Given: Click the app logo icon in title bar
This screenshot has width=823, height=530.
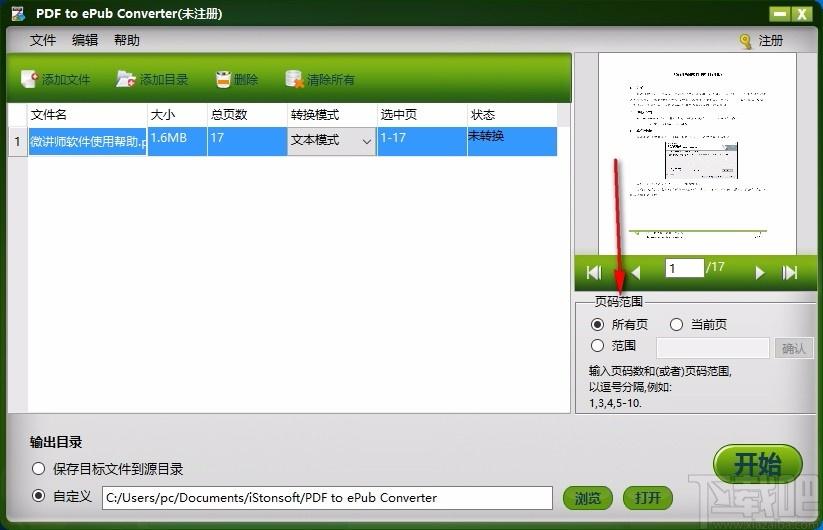Looking at the screenshot, I should point(17,13).
